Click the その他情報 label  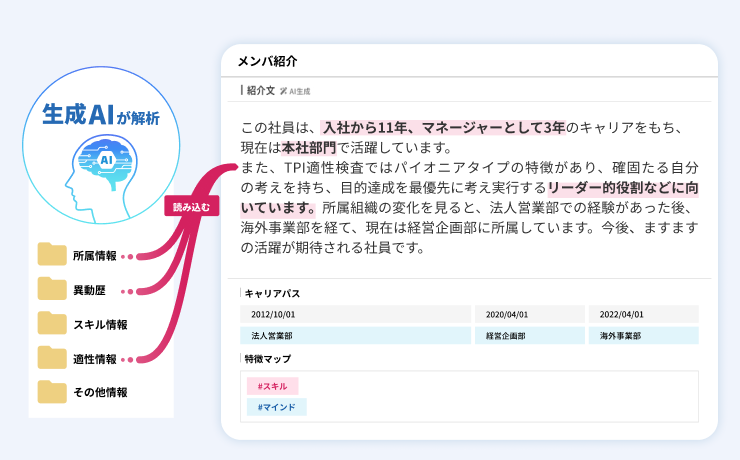[x=100, y=392]
